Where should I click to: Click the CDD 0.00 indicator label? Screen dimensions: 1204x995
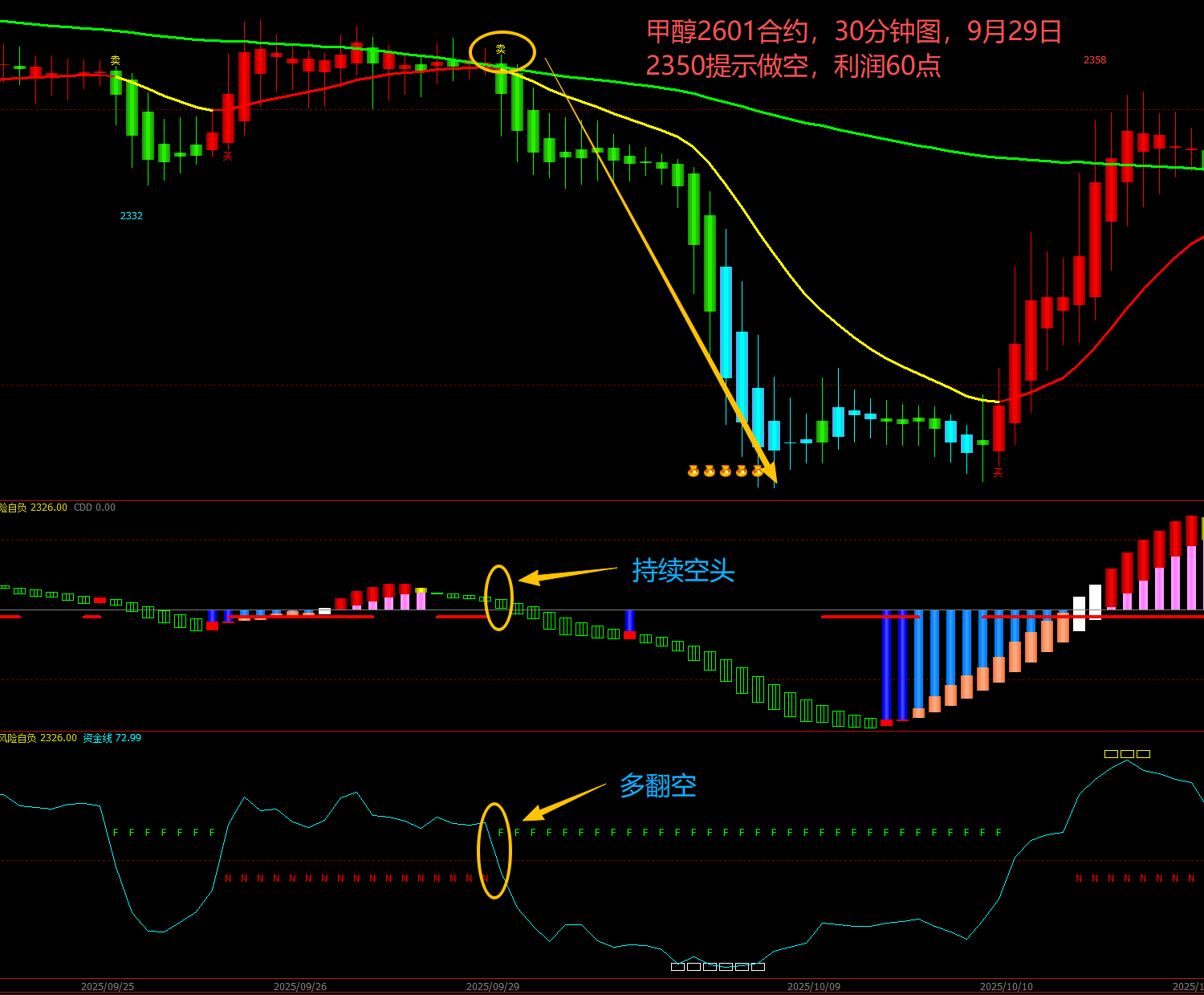click(95, 508)
